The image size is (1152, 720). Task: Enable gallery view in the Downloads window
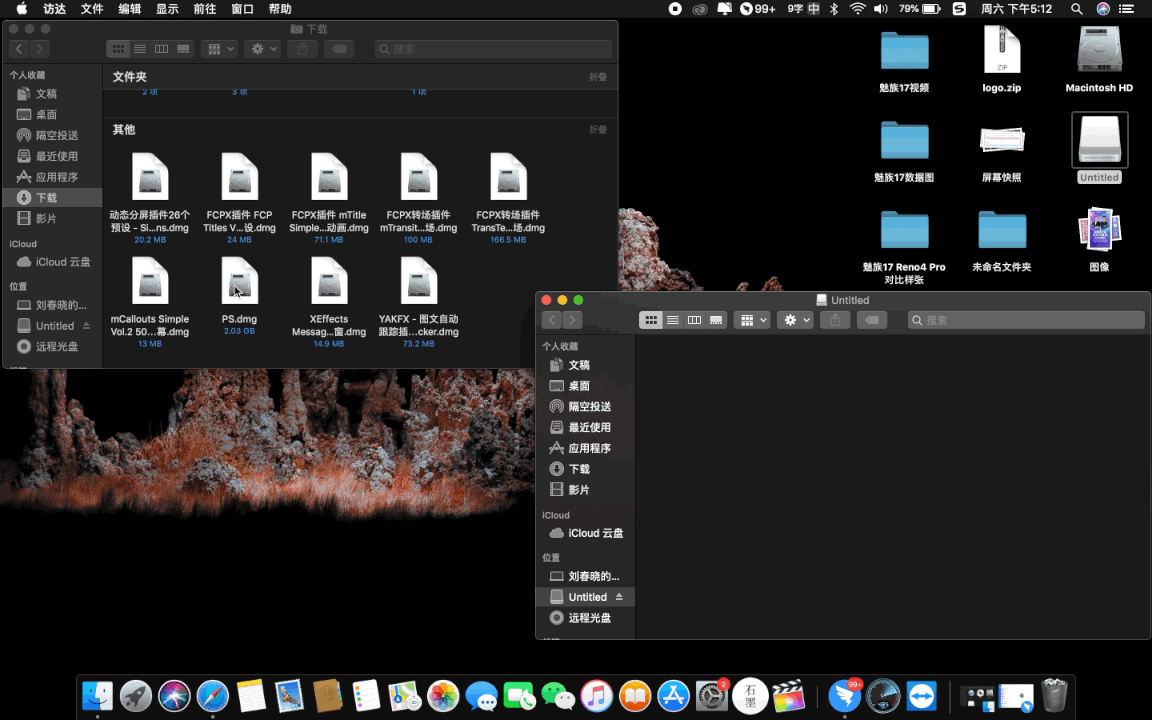tap(184, 48)
